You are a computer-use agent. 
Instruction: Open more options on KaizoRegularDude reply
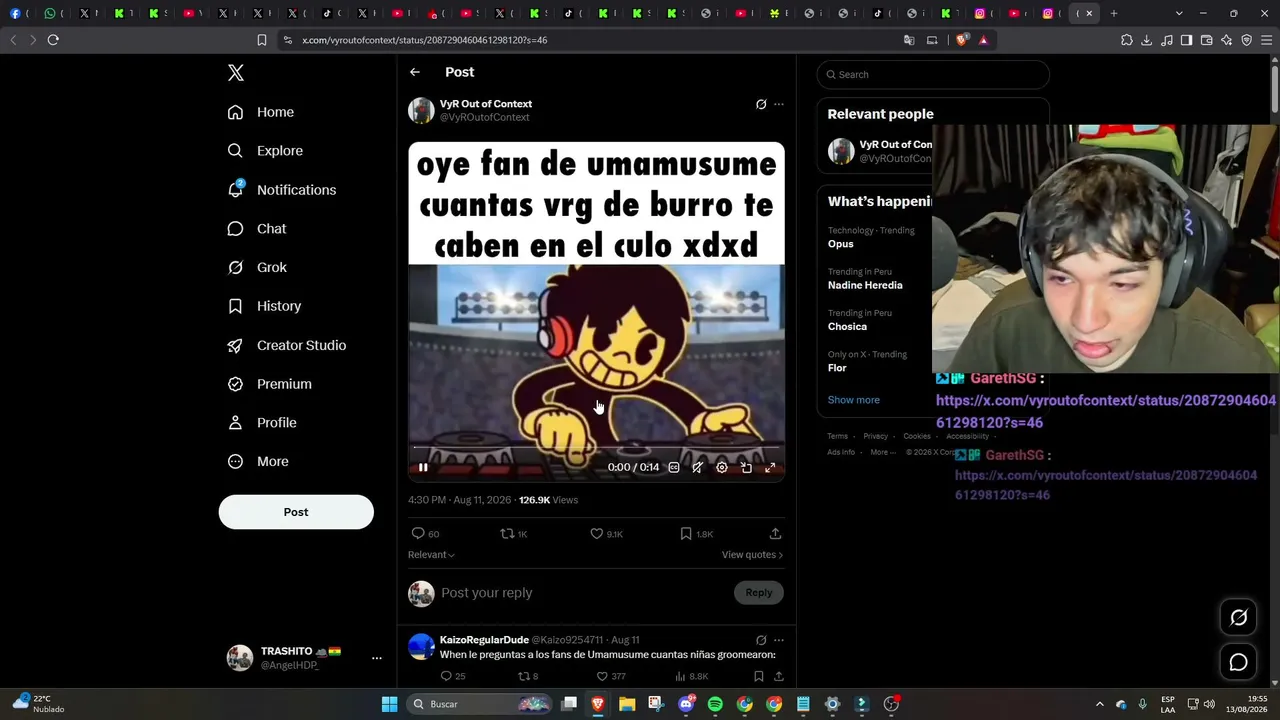pyautogui.click(x=779, y=640)
